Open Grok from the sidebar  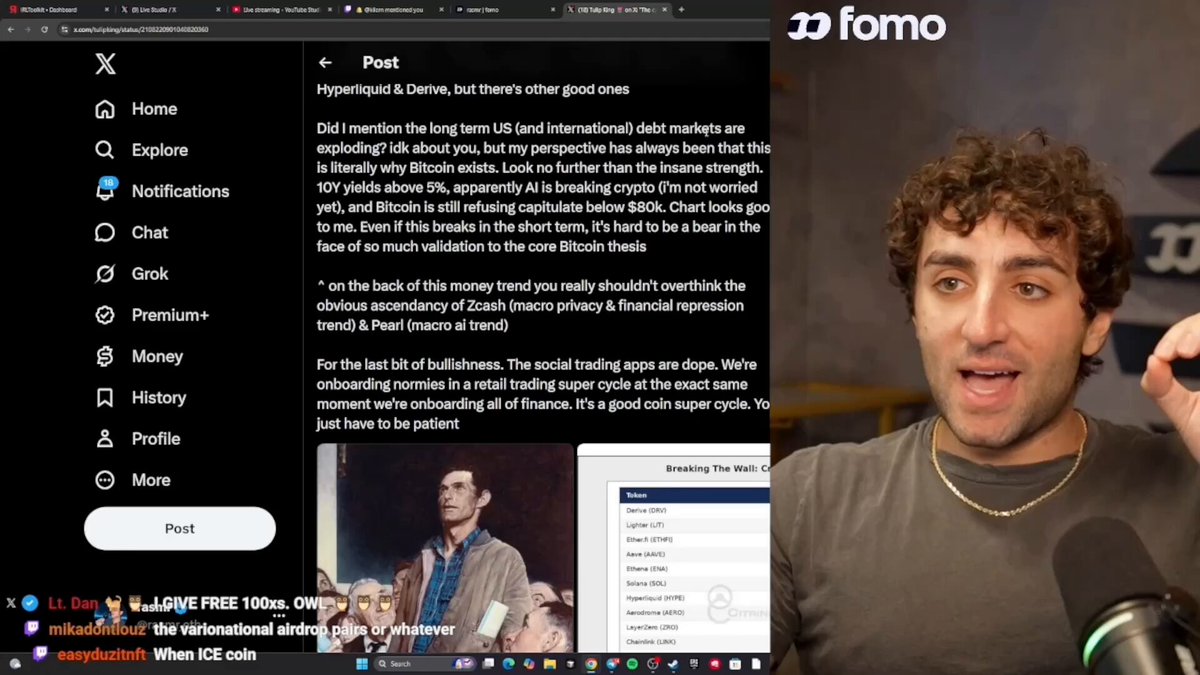tap(131, 273)
